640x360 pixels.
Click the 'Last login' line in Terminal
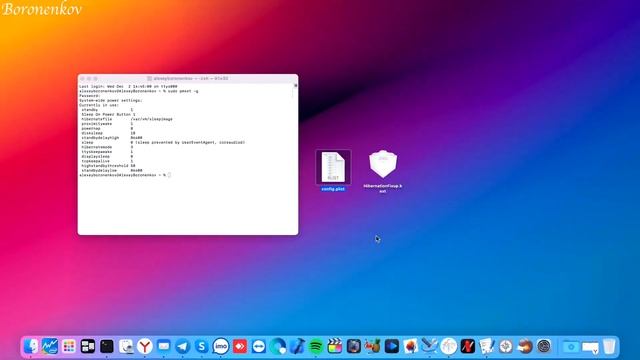tap(128, 87)
